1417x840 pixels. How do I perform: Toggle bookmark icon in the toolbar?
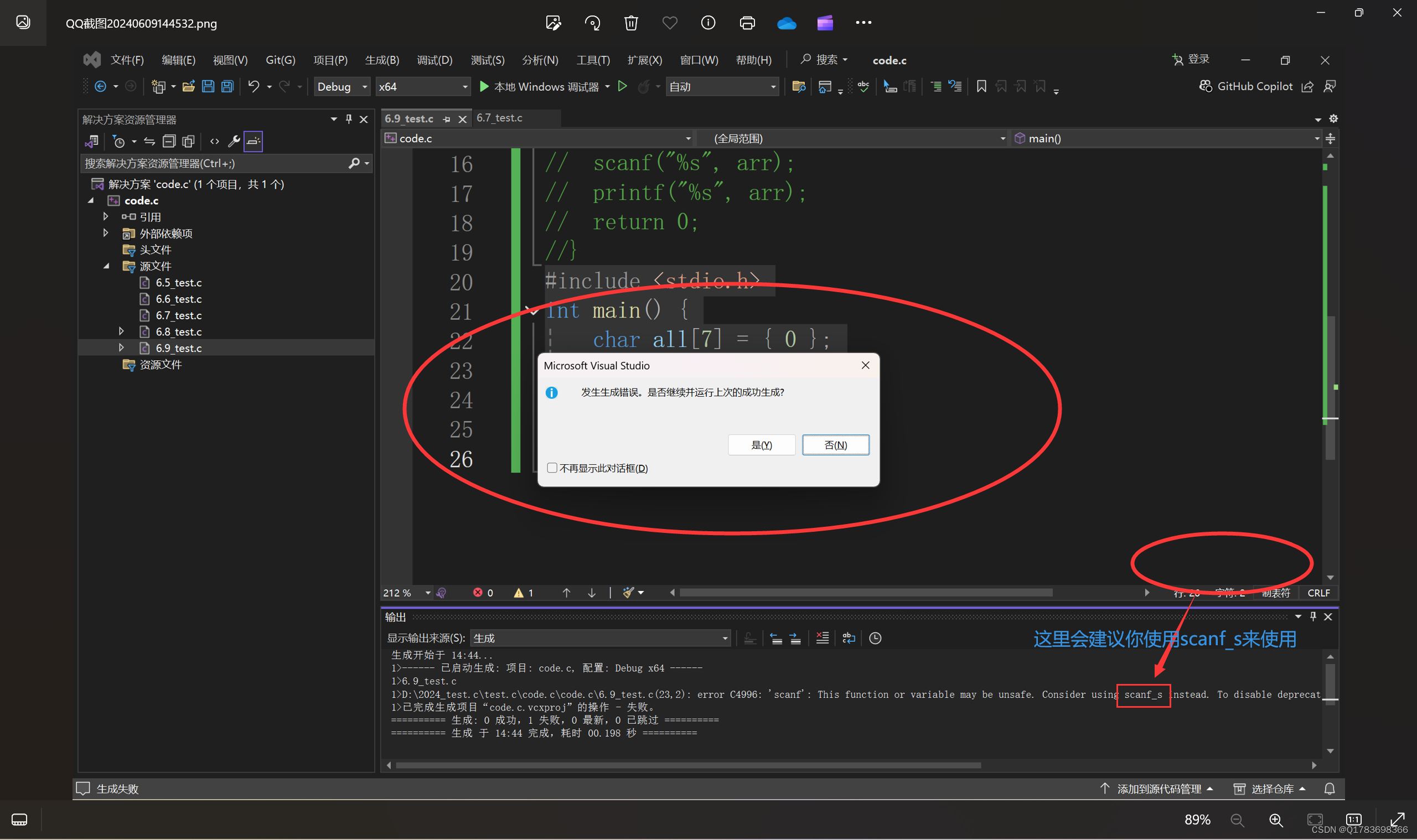point(981,86)
